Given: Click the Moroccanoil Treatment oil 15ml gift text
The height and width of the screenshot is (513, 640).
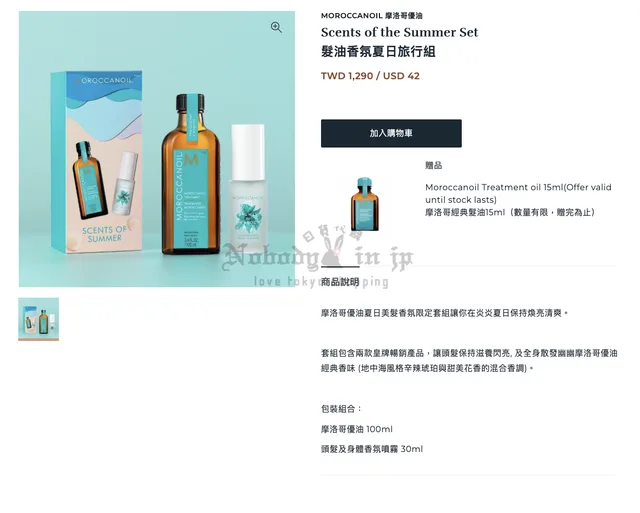Looking at the screenshot, I should (518, 193).
